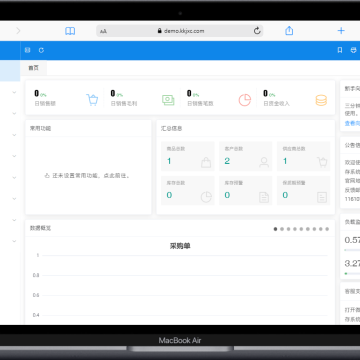Click the 查看向导 blue link
Viewport: 360px width, 360px height.
click(x=352, y=123)
